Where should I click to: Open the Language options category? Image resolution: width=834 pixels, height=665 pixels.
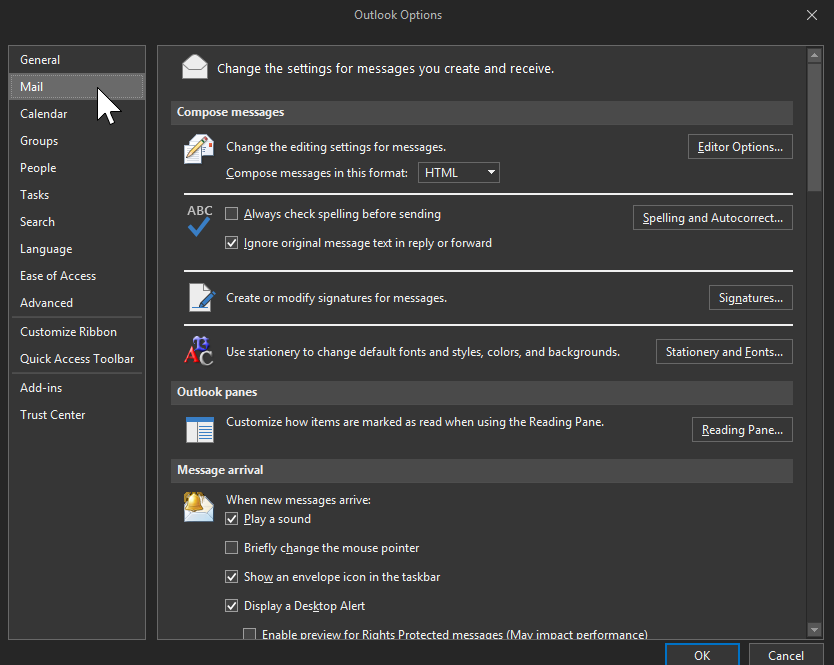pos(77,249)
